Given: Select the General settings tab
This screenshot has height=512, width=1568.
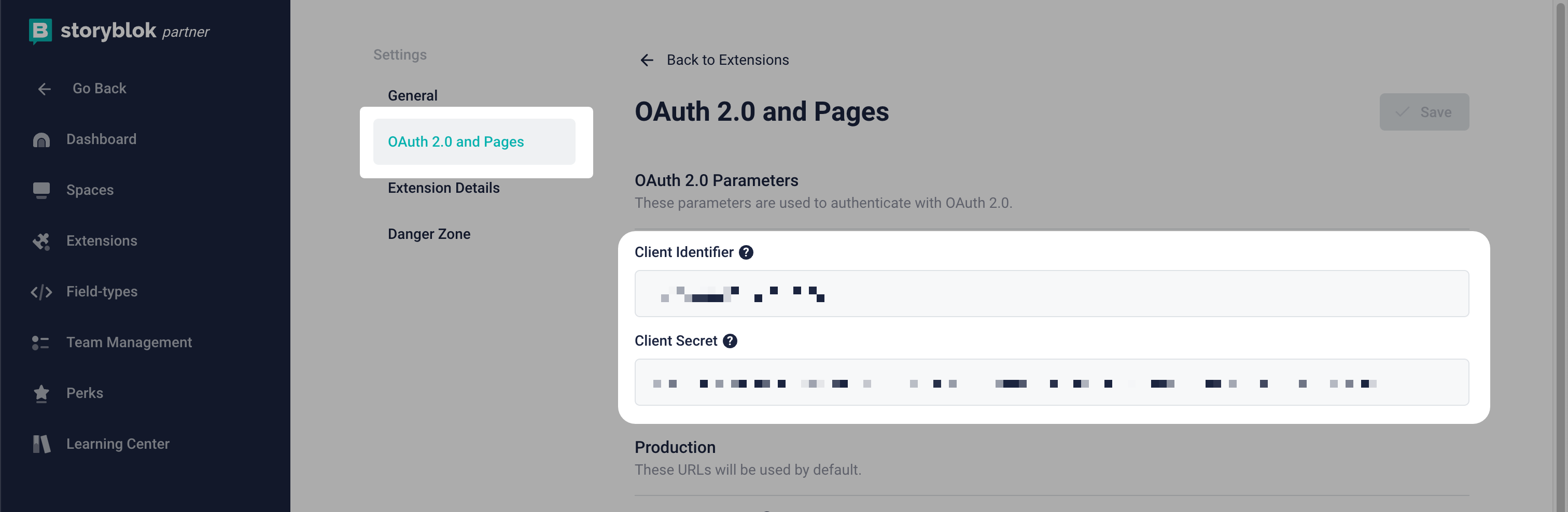Looking at the screenshot, I should coord(412,95).
